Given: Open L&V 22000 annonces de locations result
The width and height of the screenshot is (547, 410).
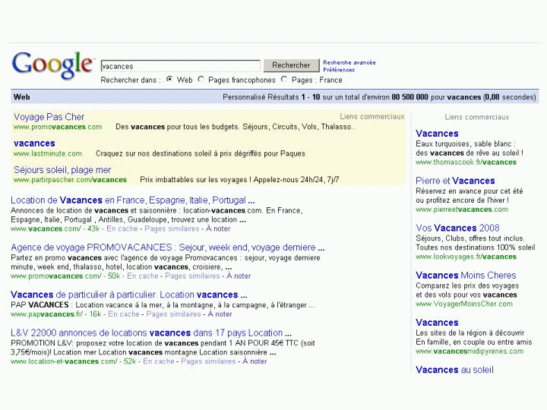Looking at the screenshot, I should (x=151, y=333).
